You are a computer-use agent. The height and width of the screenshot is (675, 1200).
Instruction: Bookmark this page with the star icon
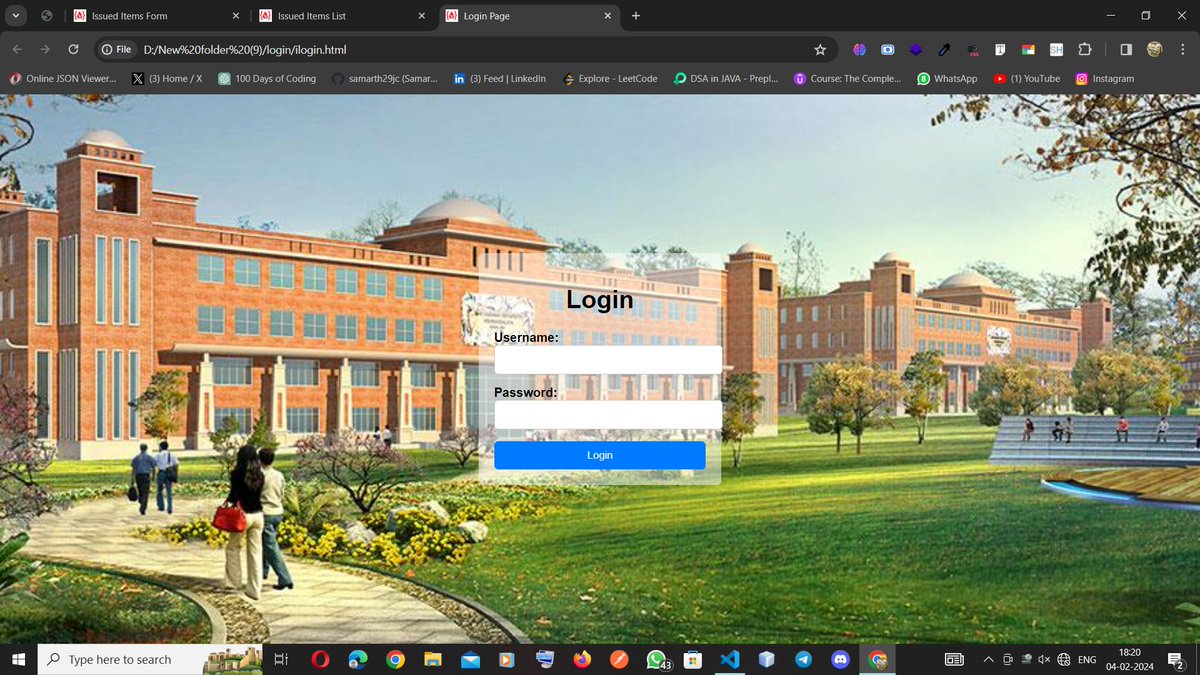click(820, 49)
